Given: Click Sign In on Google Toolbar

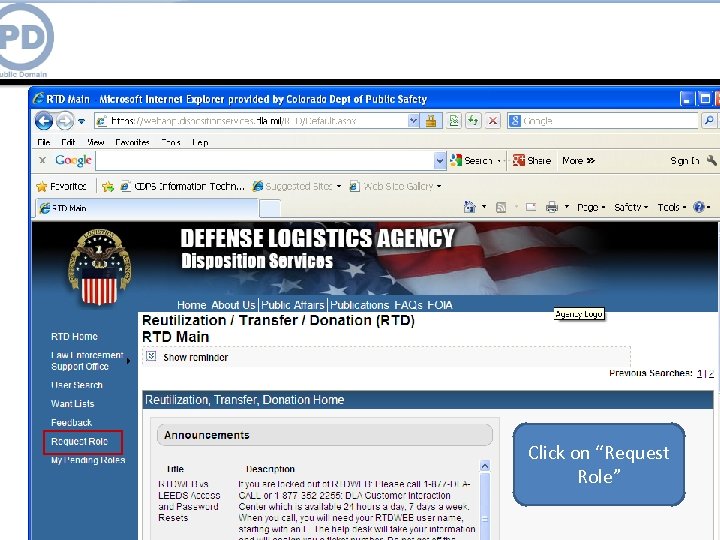Looking at the screenshot, I should coord(685,160).
